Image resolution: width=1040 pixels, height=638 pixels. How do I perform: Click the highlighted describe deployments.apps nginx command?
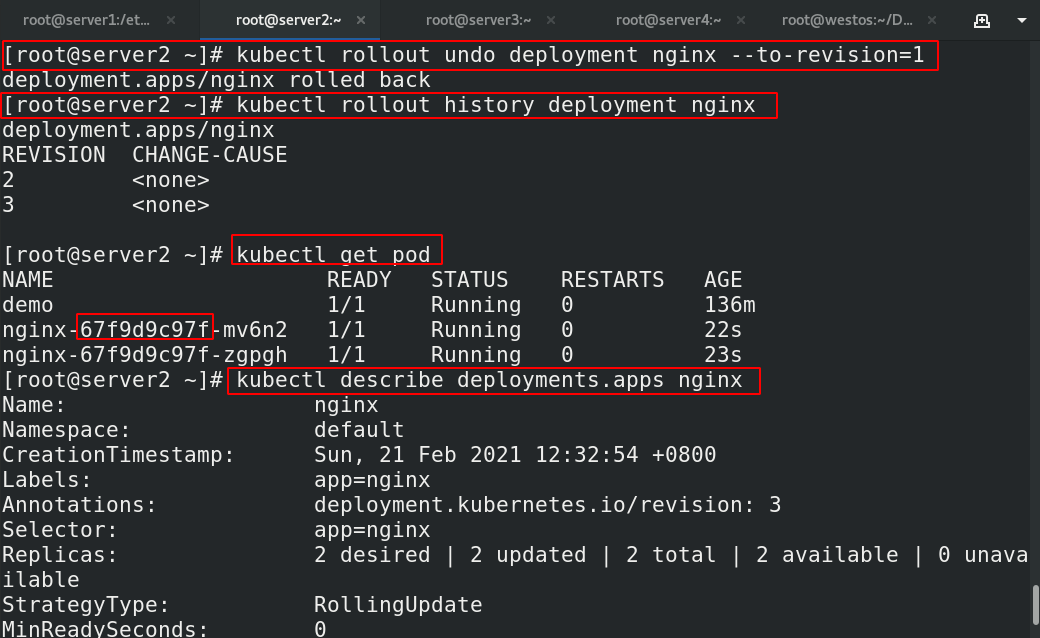493,380
